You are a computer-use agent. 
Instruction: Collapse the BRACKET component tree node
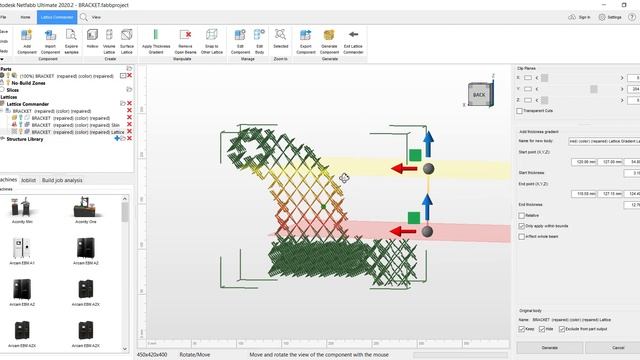point(2,111)
